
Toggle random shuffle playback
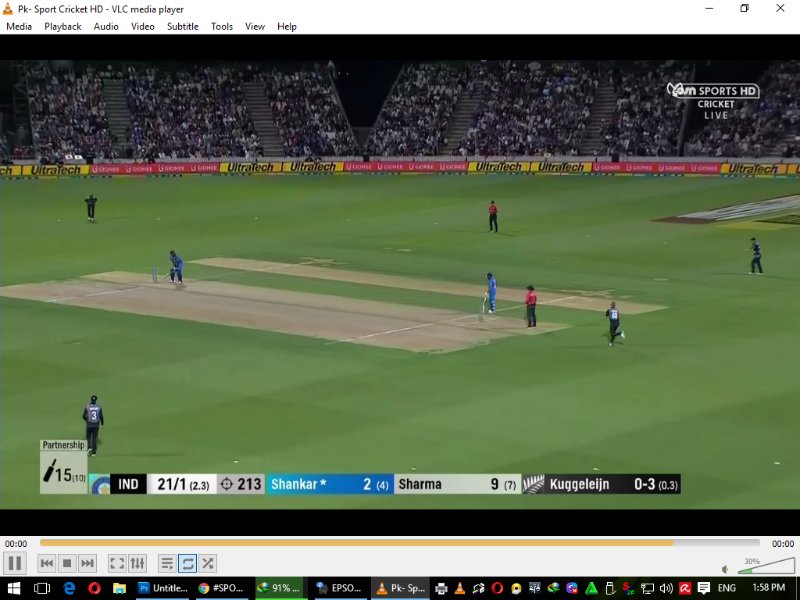pyautogui.click(x=208, y=564)
